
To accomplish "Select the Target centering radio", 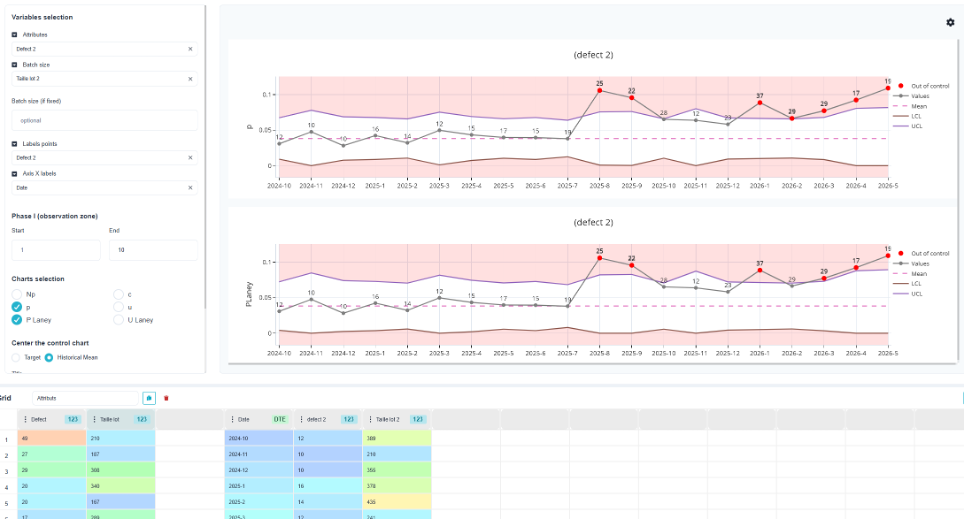I will (16, 357).
